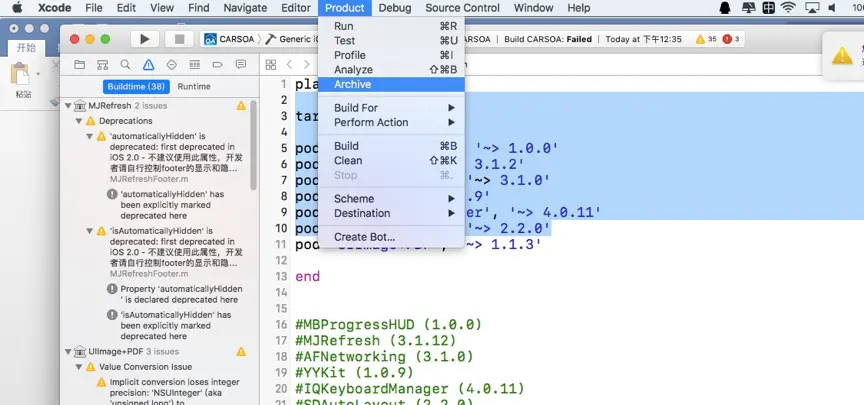Select Property 'automaticallyHidden' is declared deprecated note

(173, 294)
